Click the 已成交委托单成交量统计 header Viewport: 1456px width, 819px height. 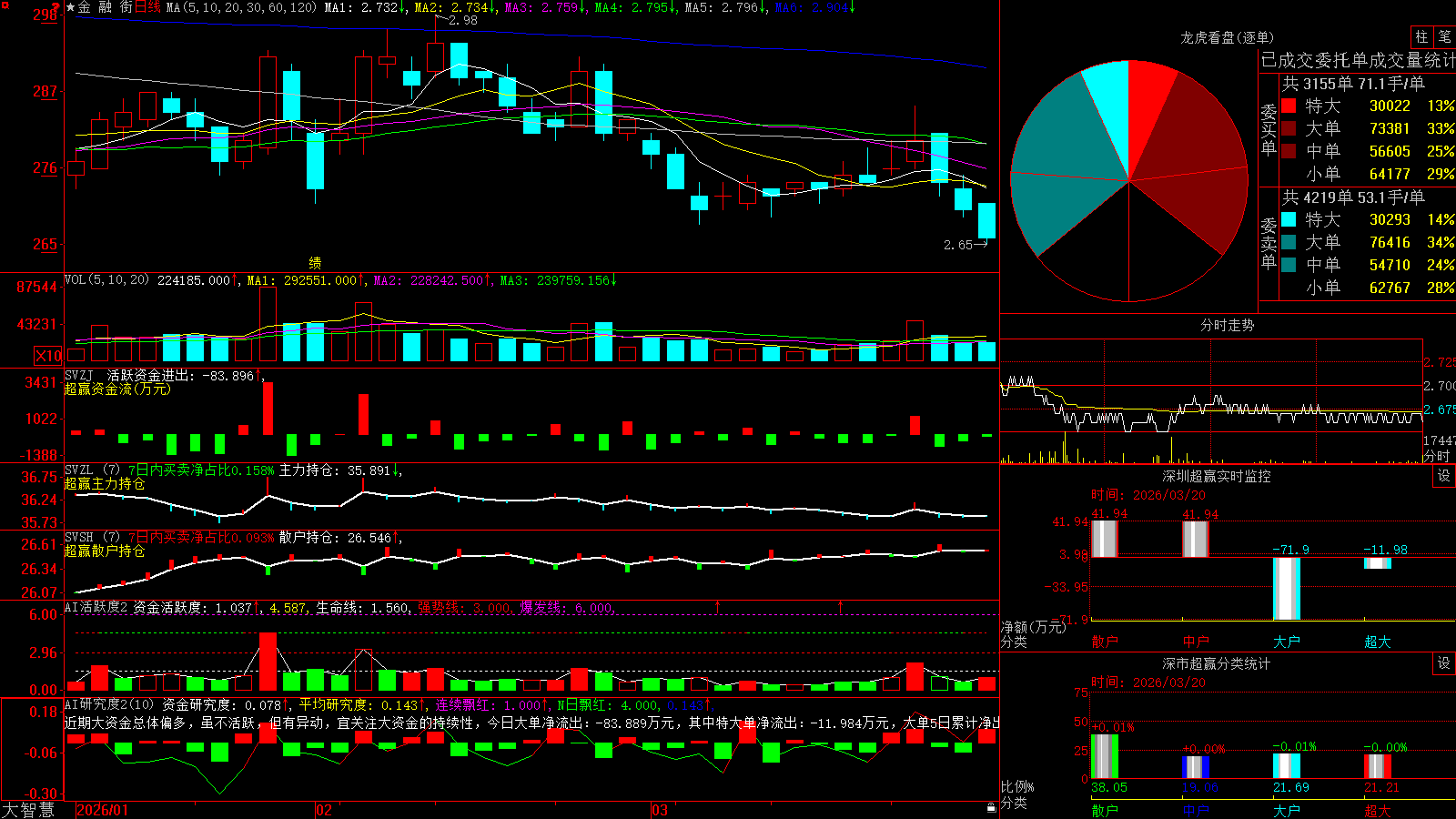point(1358,60)
